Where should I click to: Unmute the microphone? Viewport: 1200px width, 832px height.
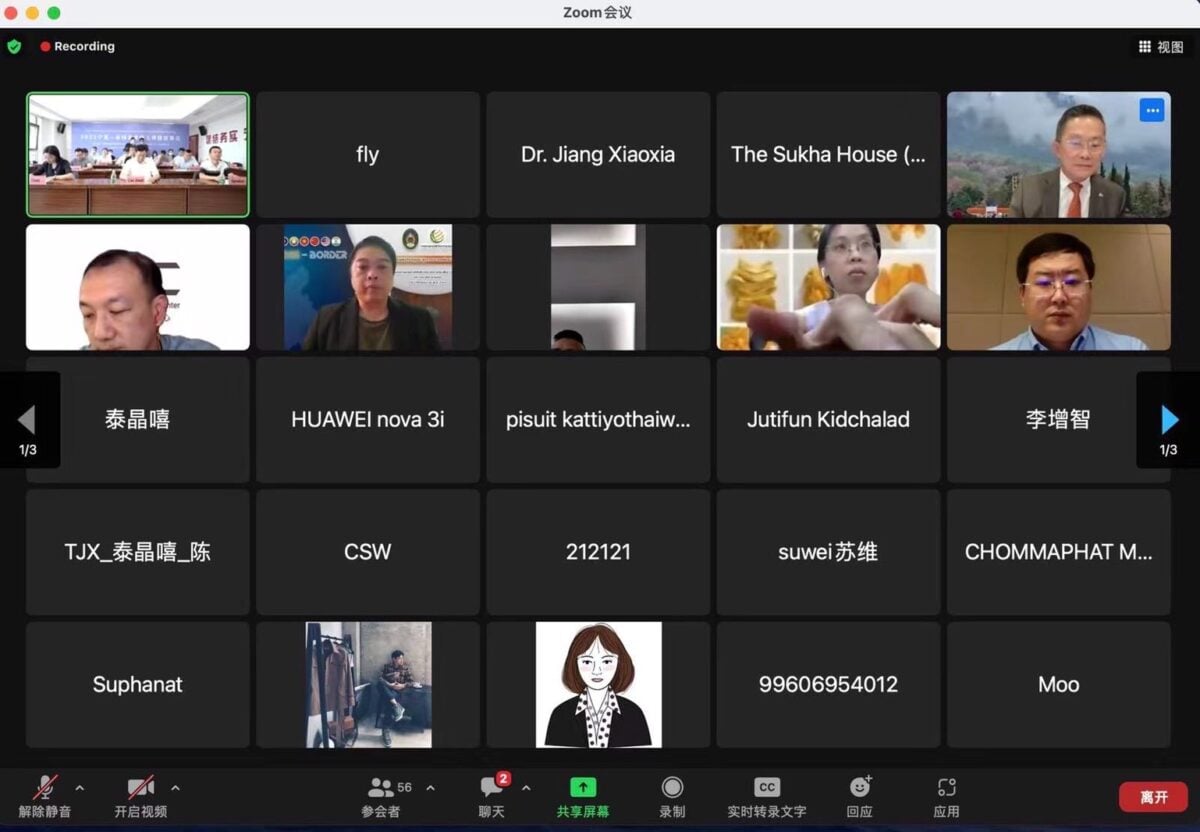coord(45,788)
